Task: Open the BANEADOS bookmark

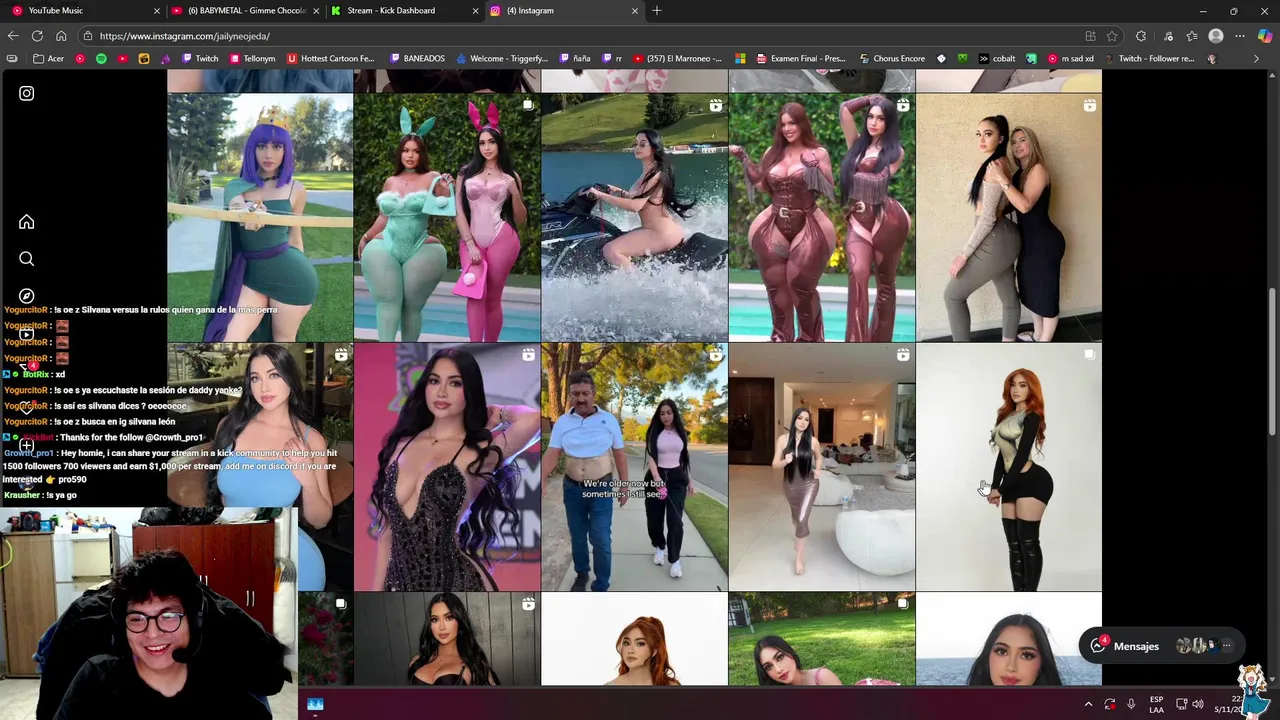Action: [x=417, y=58]
